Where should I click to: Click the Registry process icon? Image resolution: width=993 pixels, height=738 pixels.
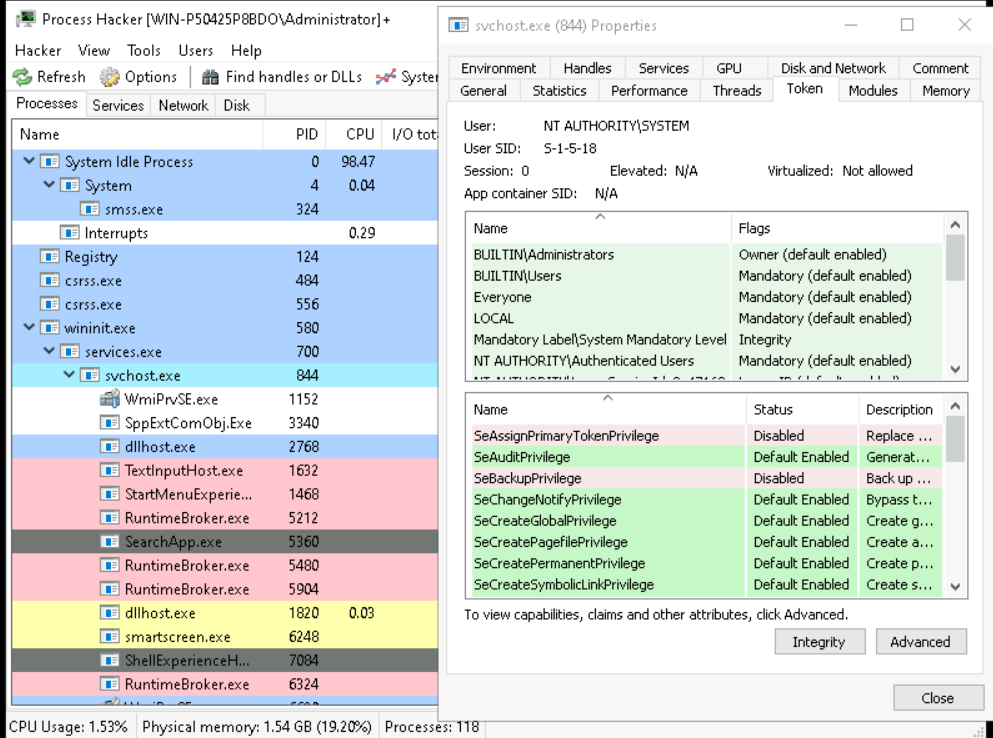(50, 257)
